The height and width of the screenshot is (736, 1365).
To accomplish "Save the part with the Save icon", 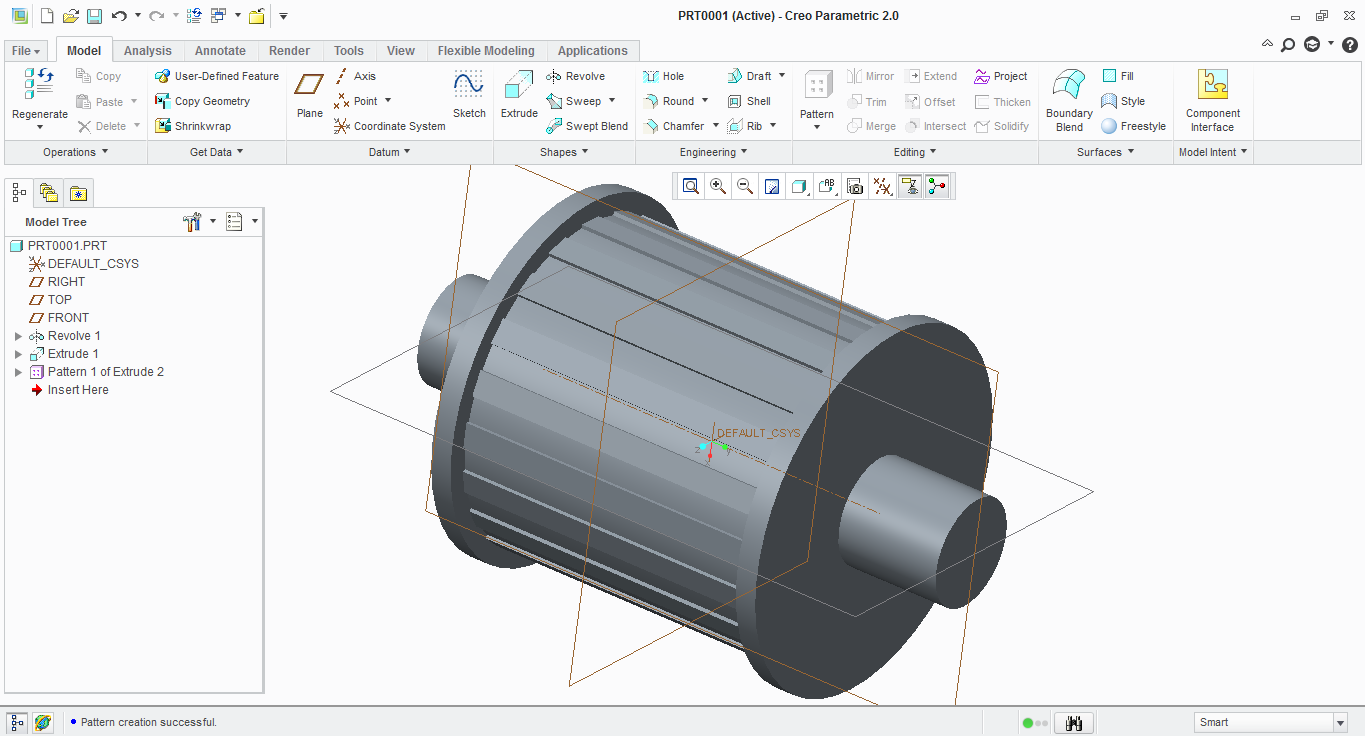I will pyautogui.click(x=94, y=16).
